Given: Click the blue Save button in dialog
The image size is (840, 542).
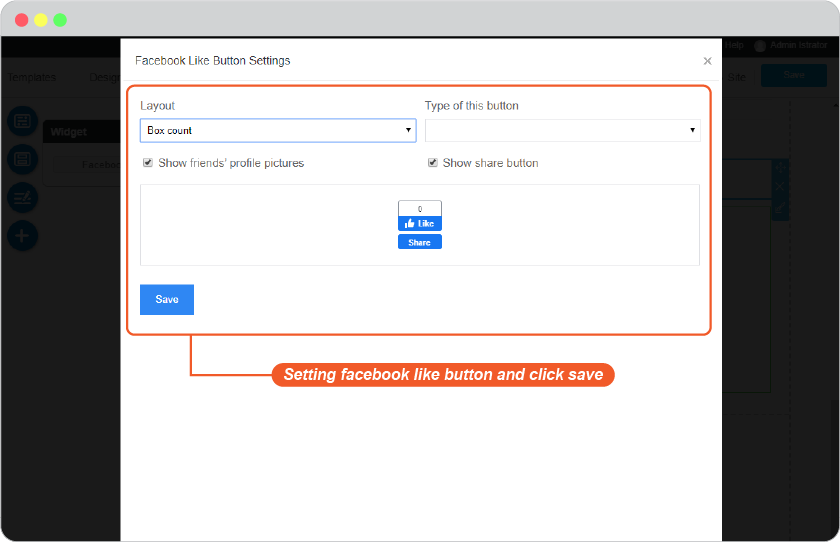Looking at the screenshot, I should pyautogui.click(x=167, y=299).
